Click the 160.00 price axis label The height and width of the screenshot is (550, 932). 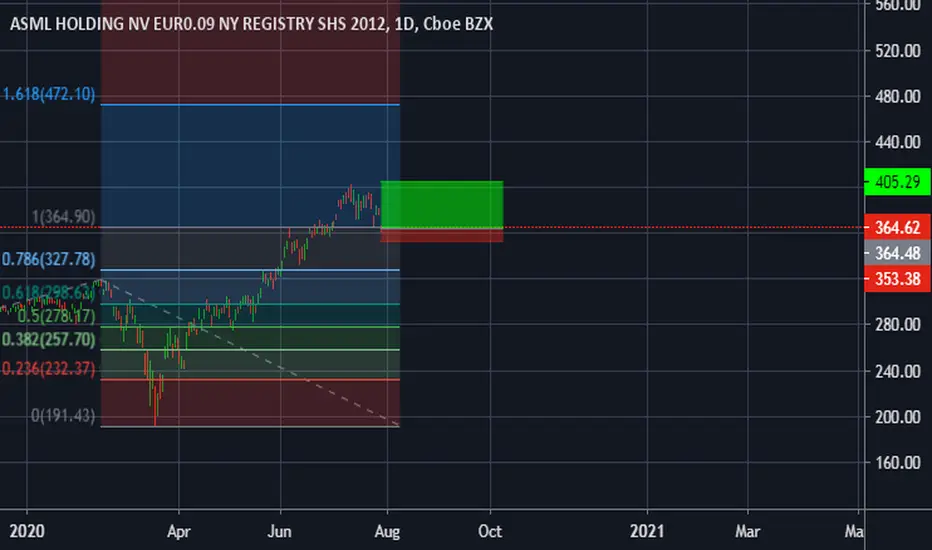pyautogui.click(x=898, y=463)
